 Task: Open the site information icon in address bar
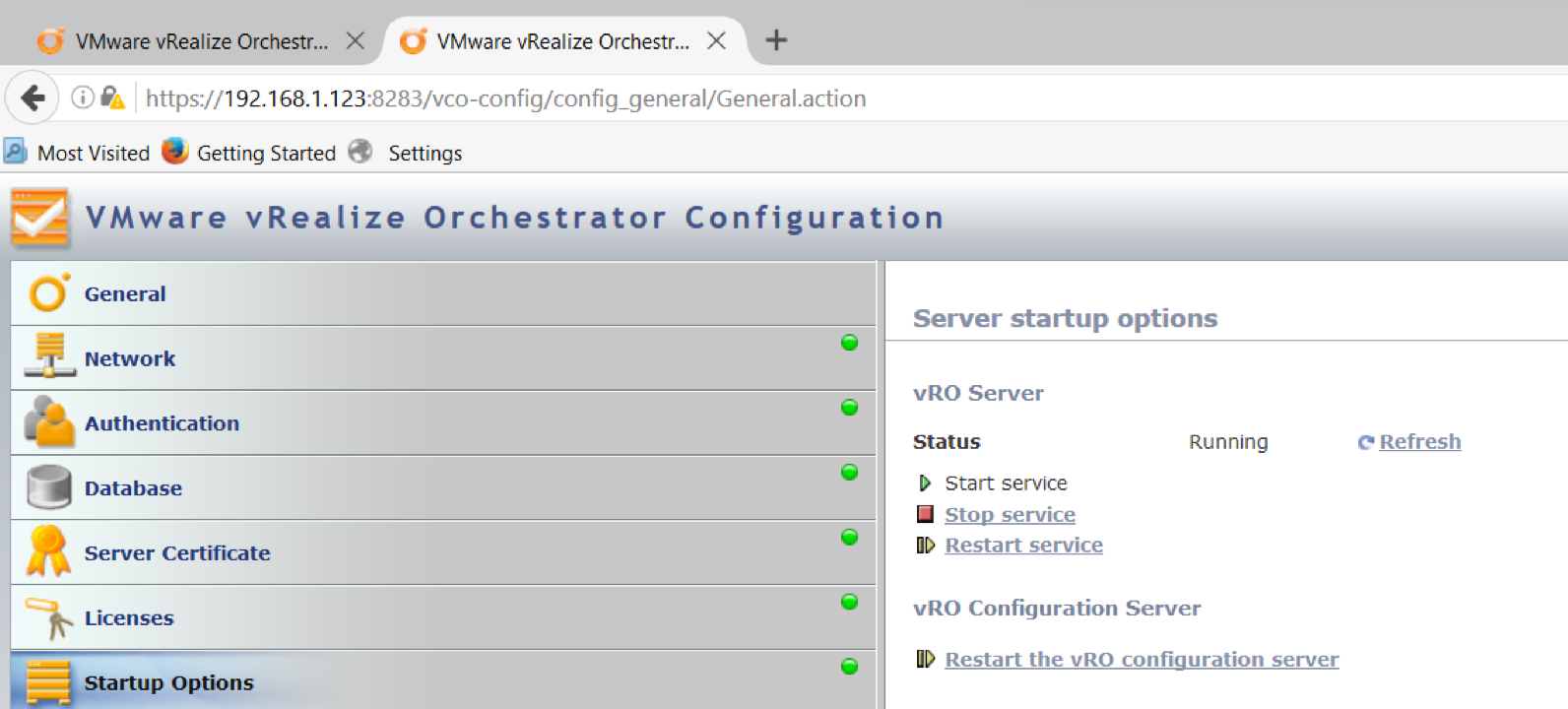[x=83, y=97]
